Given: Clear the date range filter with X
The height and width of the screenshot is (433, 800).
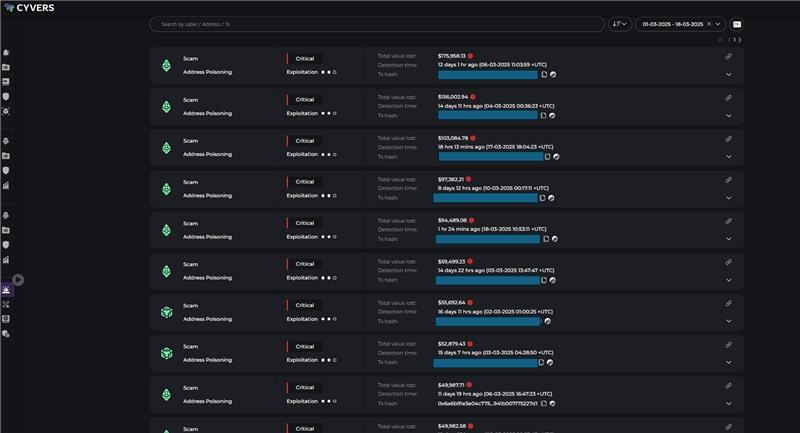Looking at the screenshot, I should click(709, 24).
